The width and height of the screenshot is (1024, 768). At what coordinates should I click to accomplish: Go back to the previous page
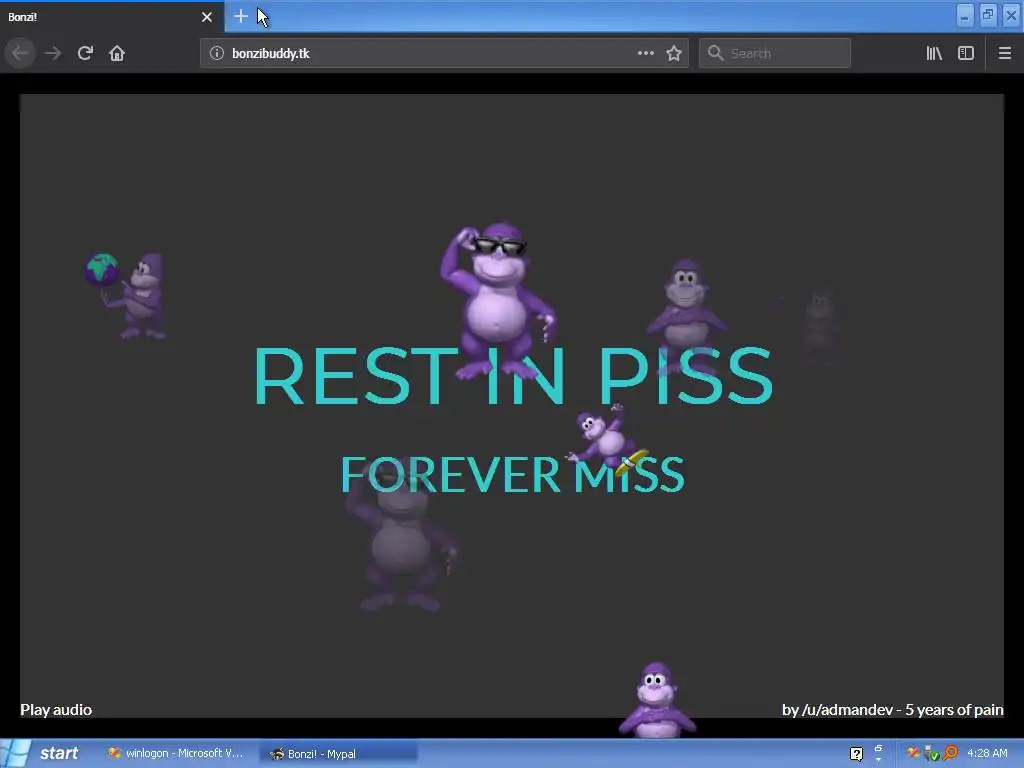[x=20, y=53]
